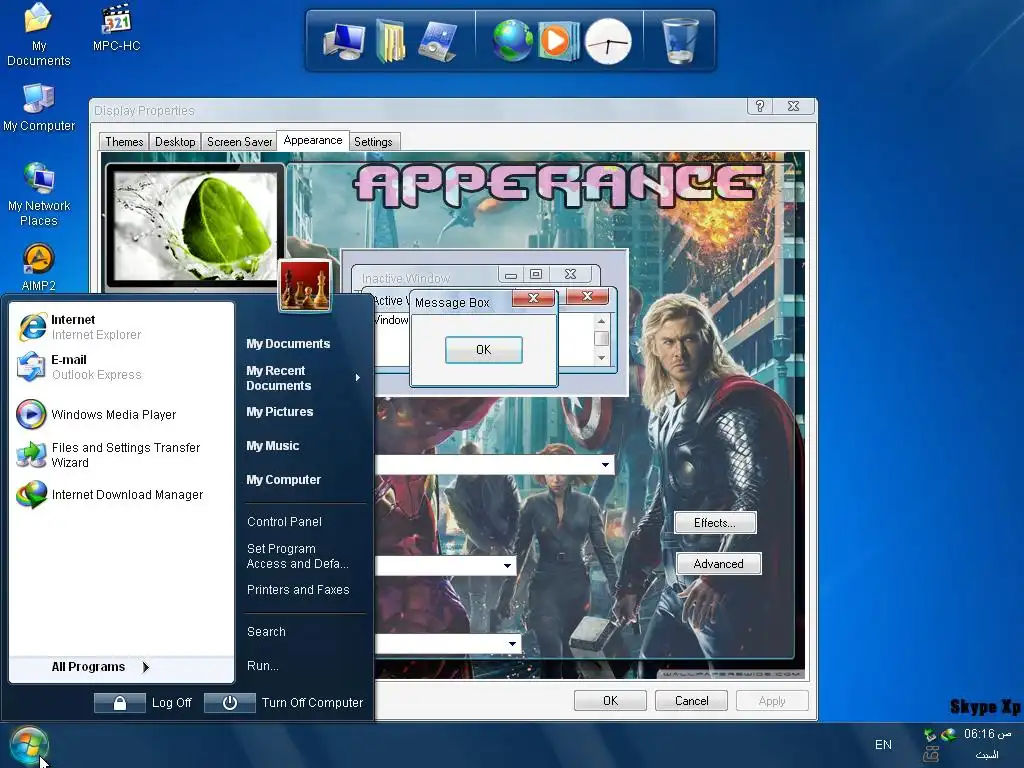Select the My Computer desktop icon
This screenshot has width=1024, height=768.
pyautogui.click(x=39, y=108)
